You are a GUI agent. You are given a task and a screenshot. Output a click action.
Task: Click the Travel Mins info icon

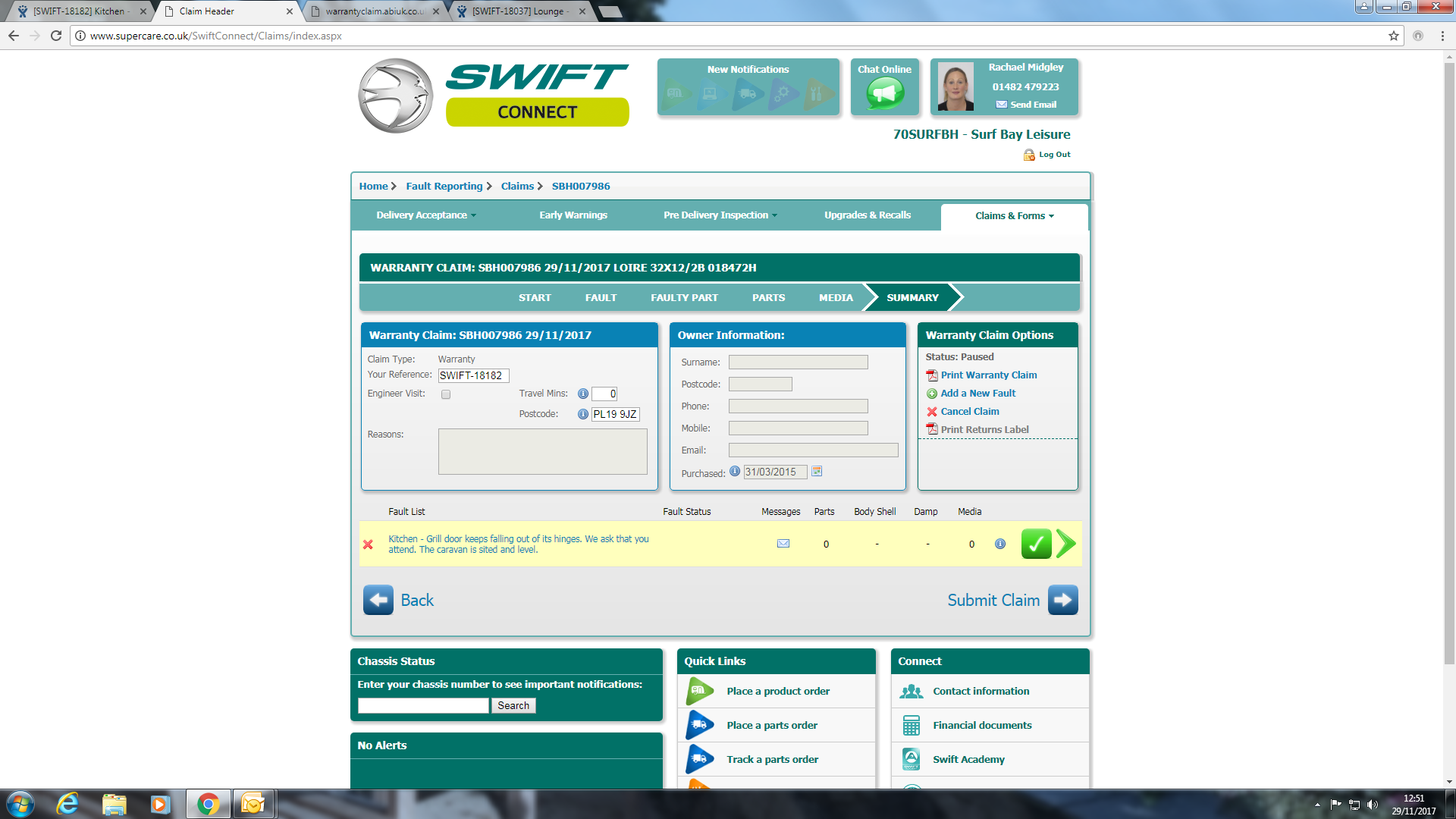583,394
